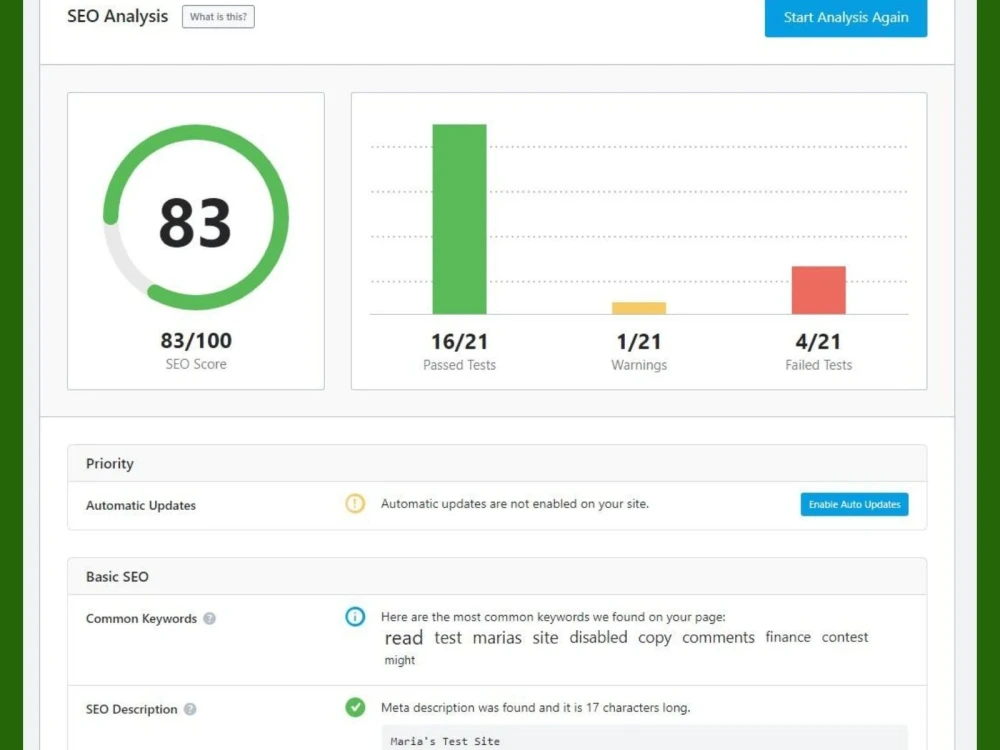Click 'Meta description was found' message

pyautogui.click(x=535, y=708)
